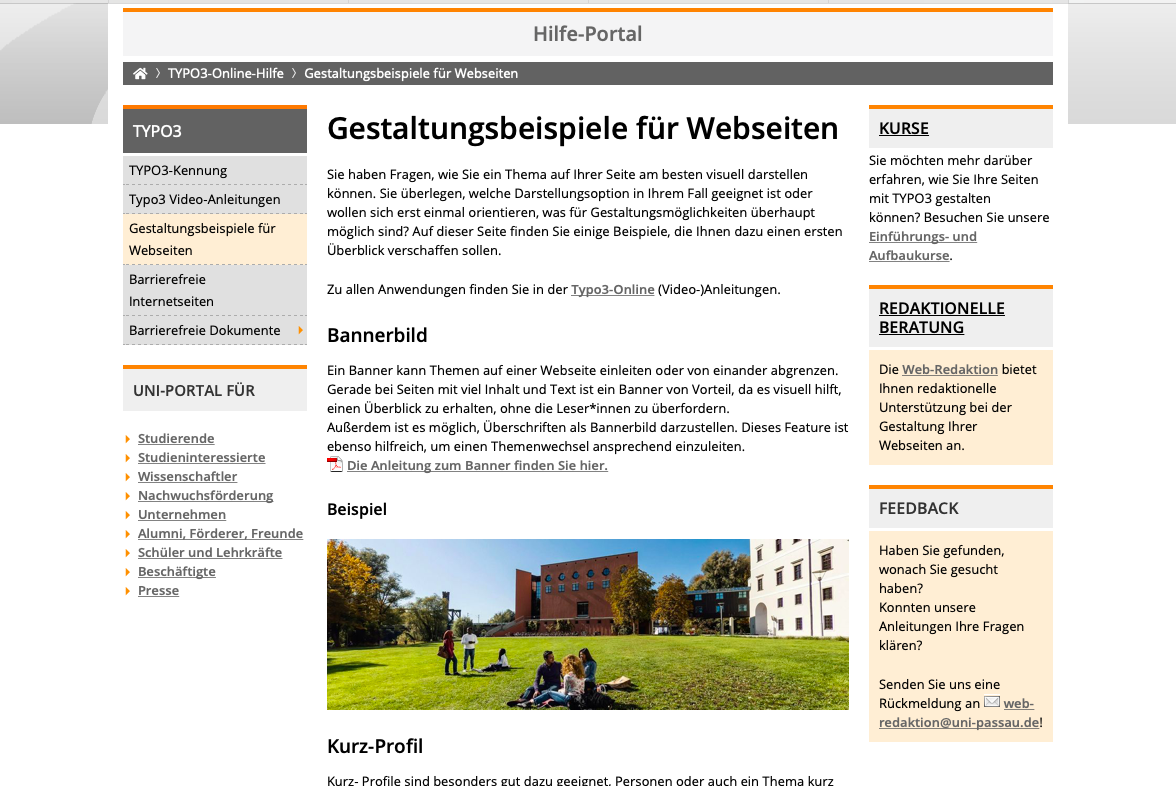Open Alumni, Förderer, Freunde link

coord(220,533)
